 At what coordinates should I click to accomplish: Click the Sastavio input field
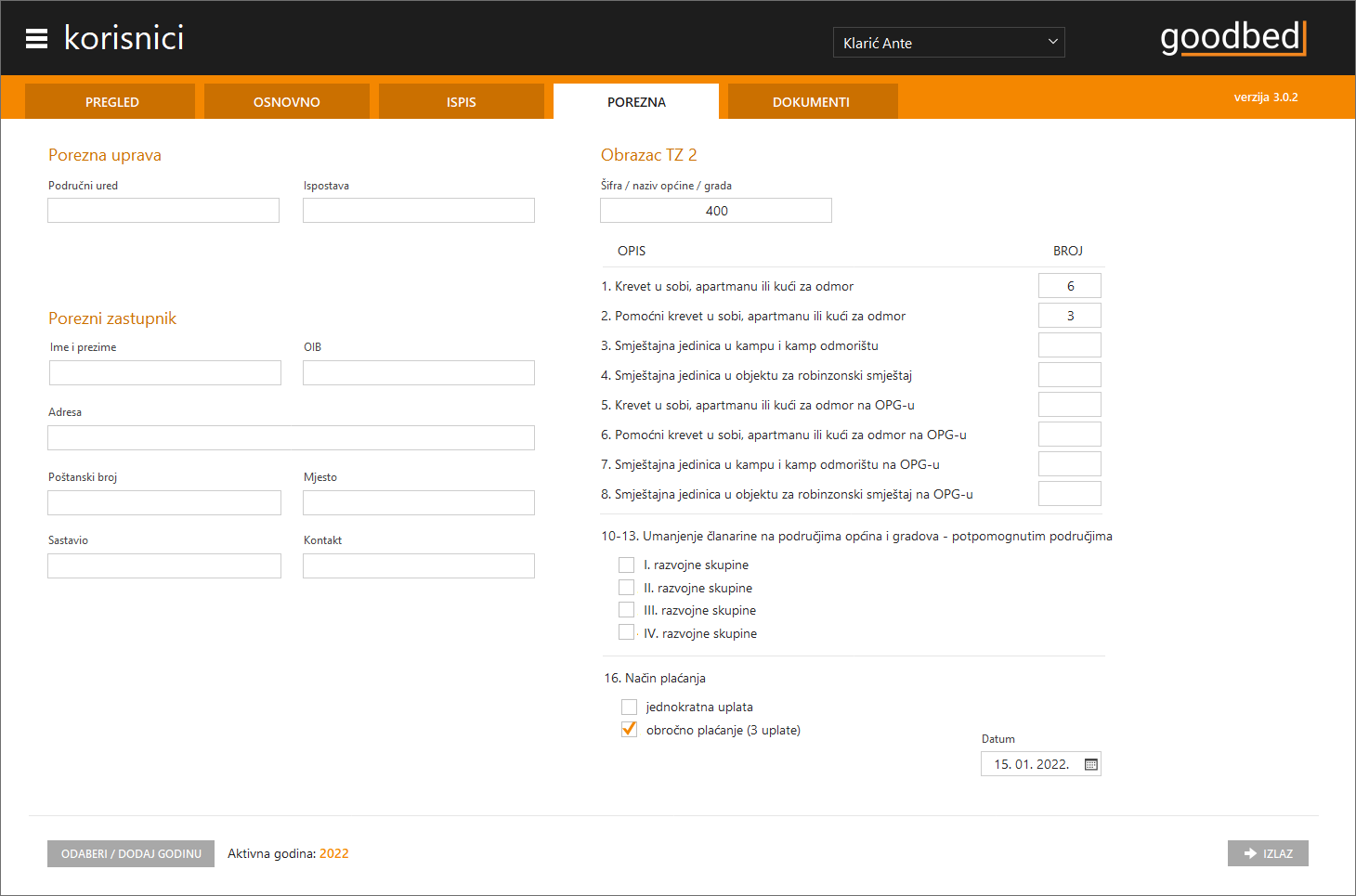(x=164, y=565)
